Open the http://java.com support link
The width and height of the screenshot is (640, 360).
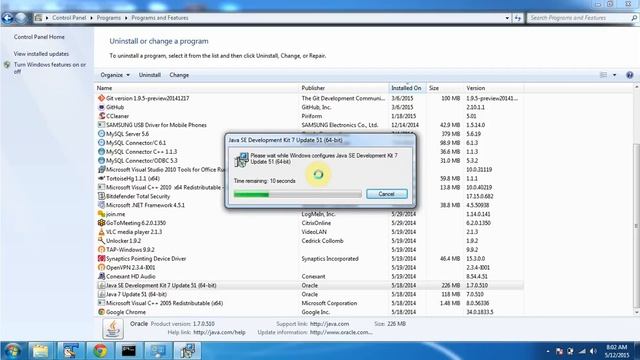(329, 324)
